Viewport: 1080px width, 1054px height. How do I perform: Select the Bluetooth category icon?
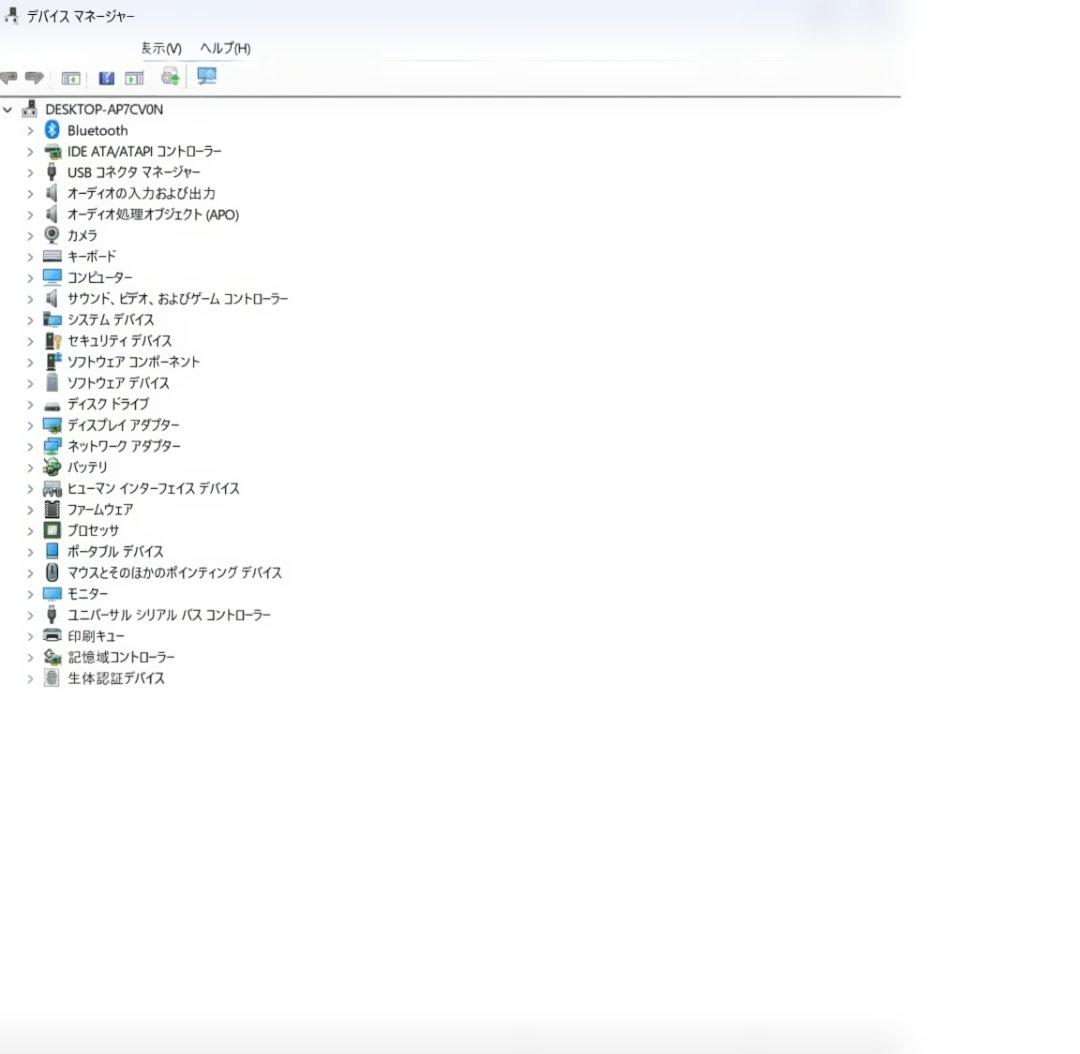tap(52, 130)
